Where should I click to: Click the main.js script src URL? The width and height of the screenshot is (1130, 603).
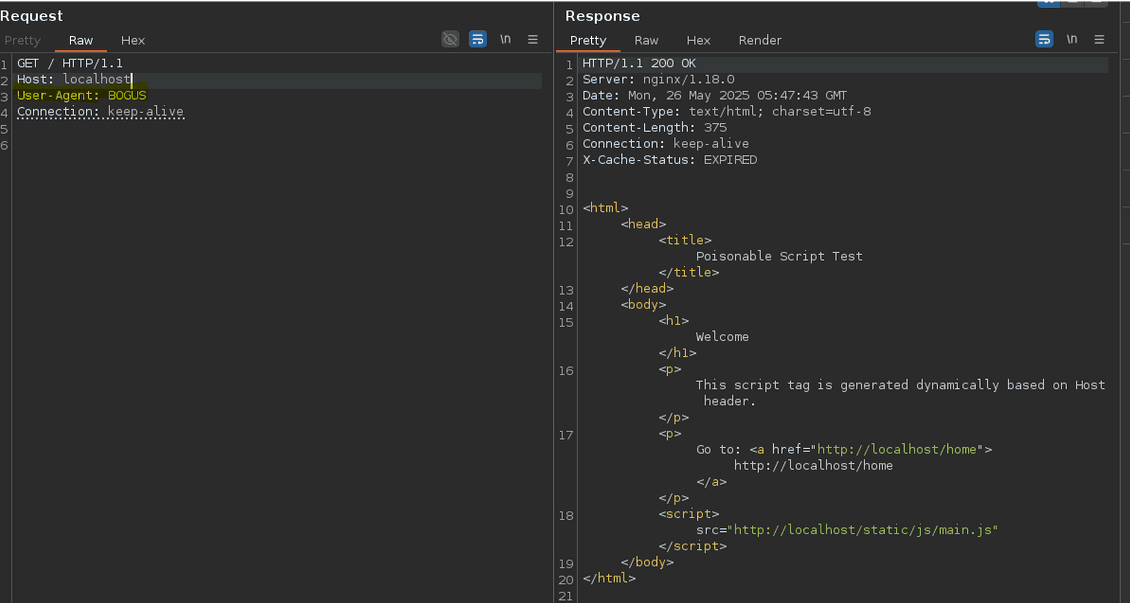point(864,530)
